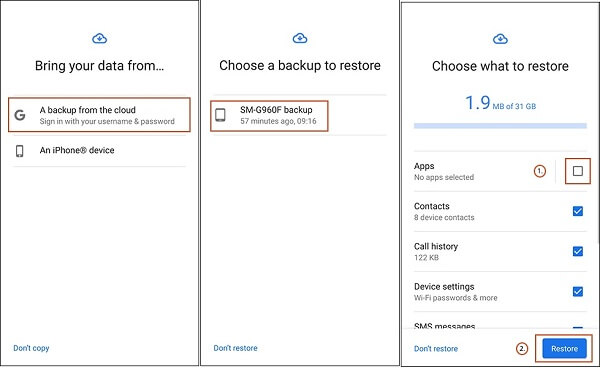Image resolution: width=600 pixels, height=368 pixels.
Task: Select A backup from the cloud
Action: click(x=99, y=115)
